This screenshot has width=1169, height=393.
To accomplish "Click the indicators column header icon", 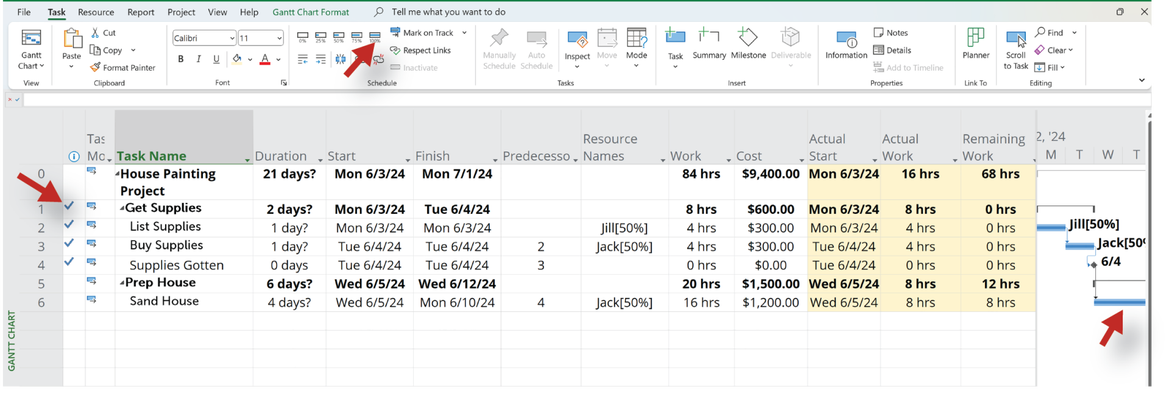I will pos(74,157).
